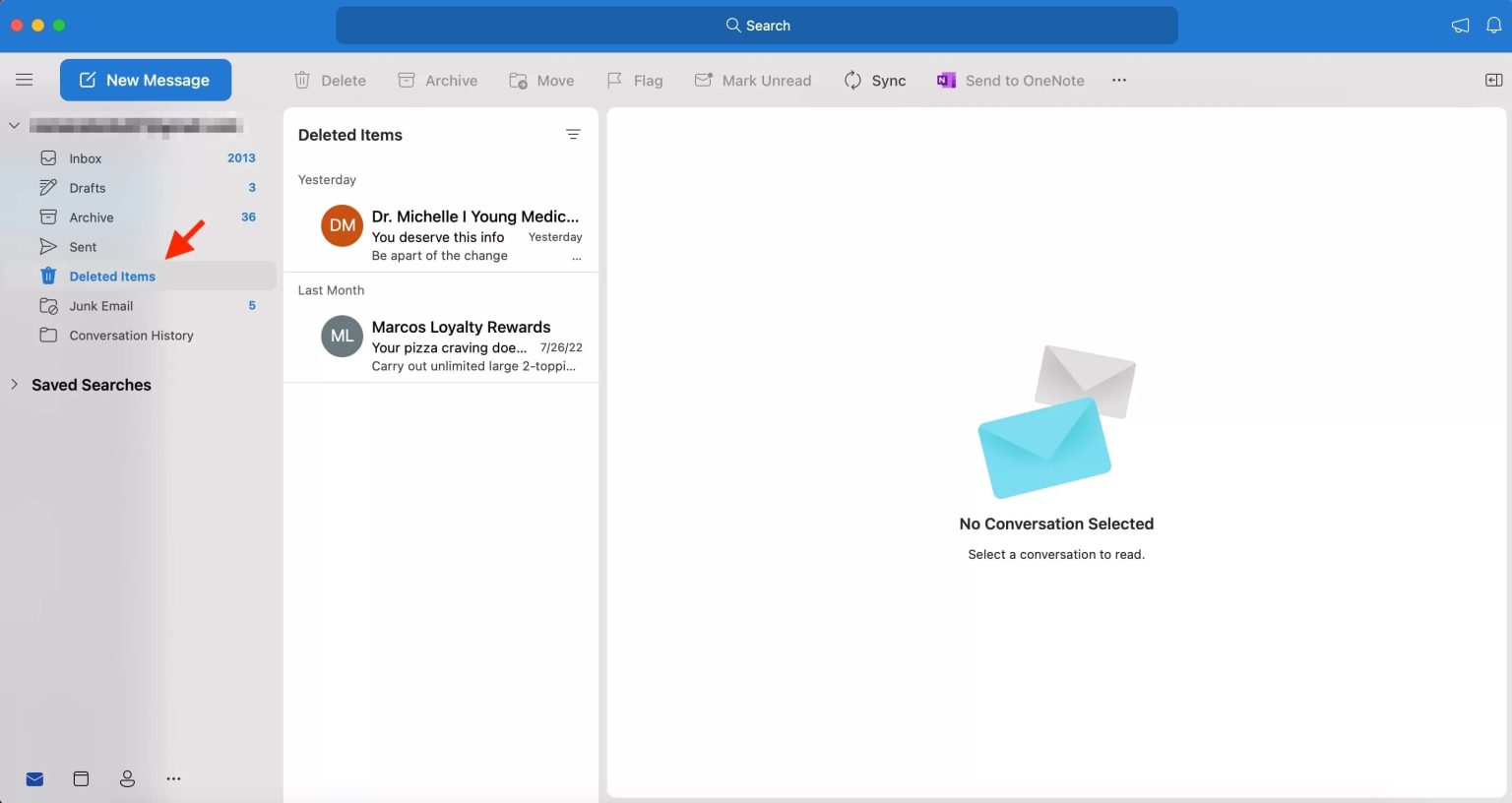This screenshot has width=1512, height=803.
Task: Toggle the reading pane layout icon
Action: [1492, 80]
